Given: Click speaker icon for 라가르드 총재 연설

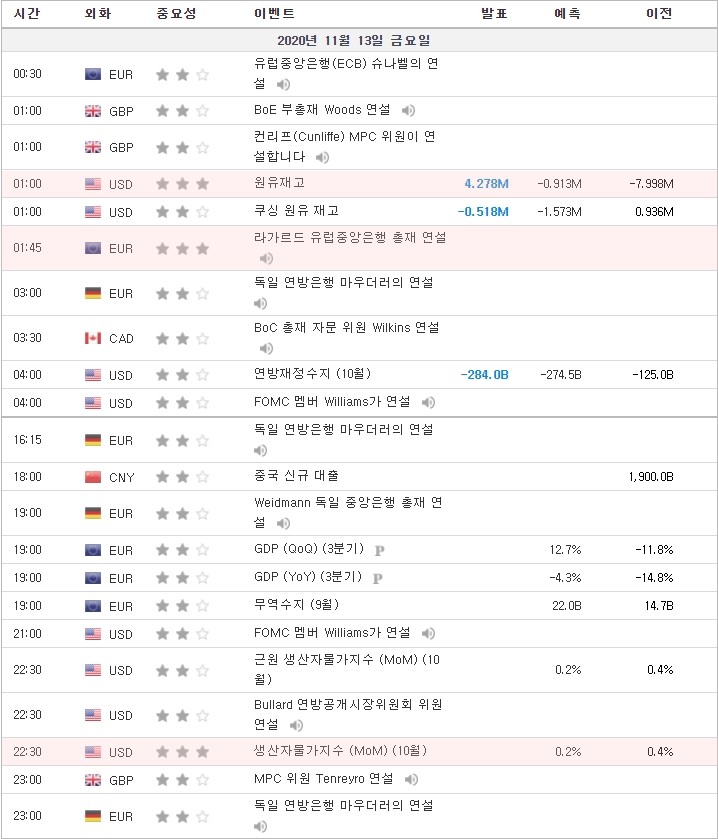Looking at the screenshot, I should click(266, 258).
